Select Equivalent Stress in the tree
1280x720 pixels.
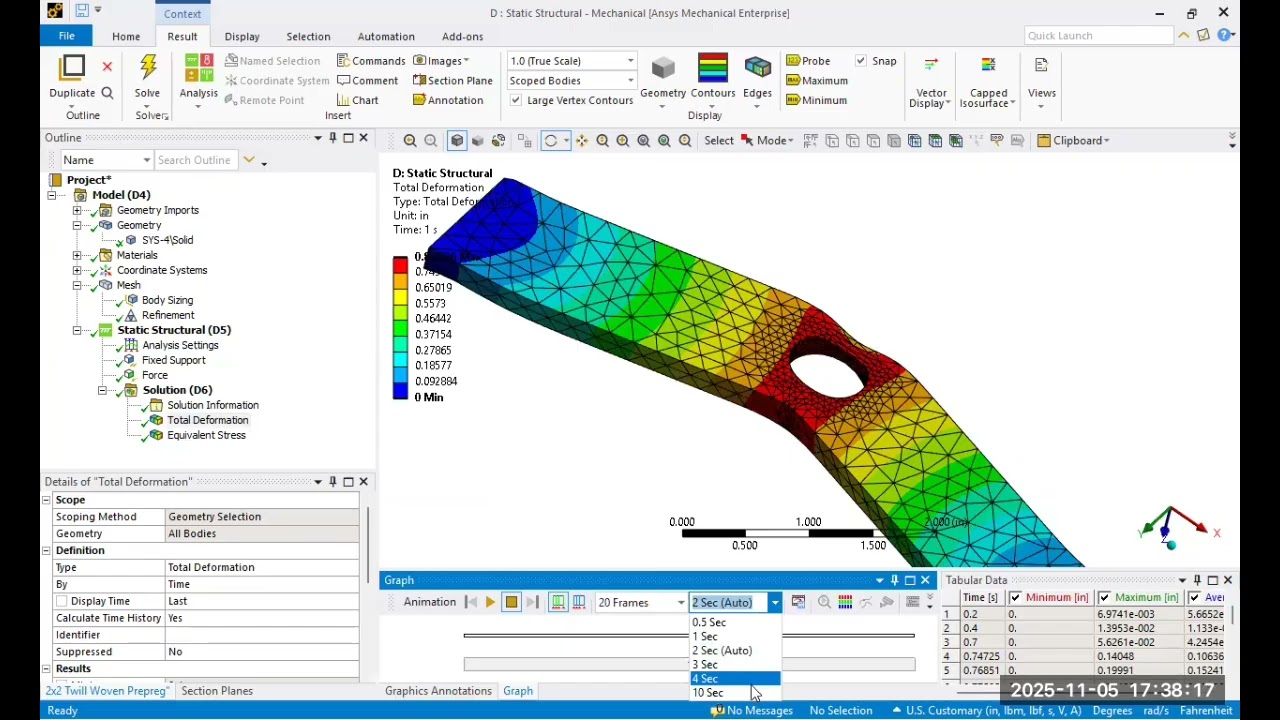pos(206,435)
